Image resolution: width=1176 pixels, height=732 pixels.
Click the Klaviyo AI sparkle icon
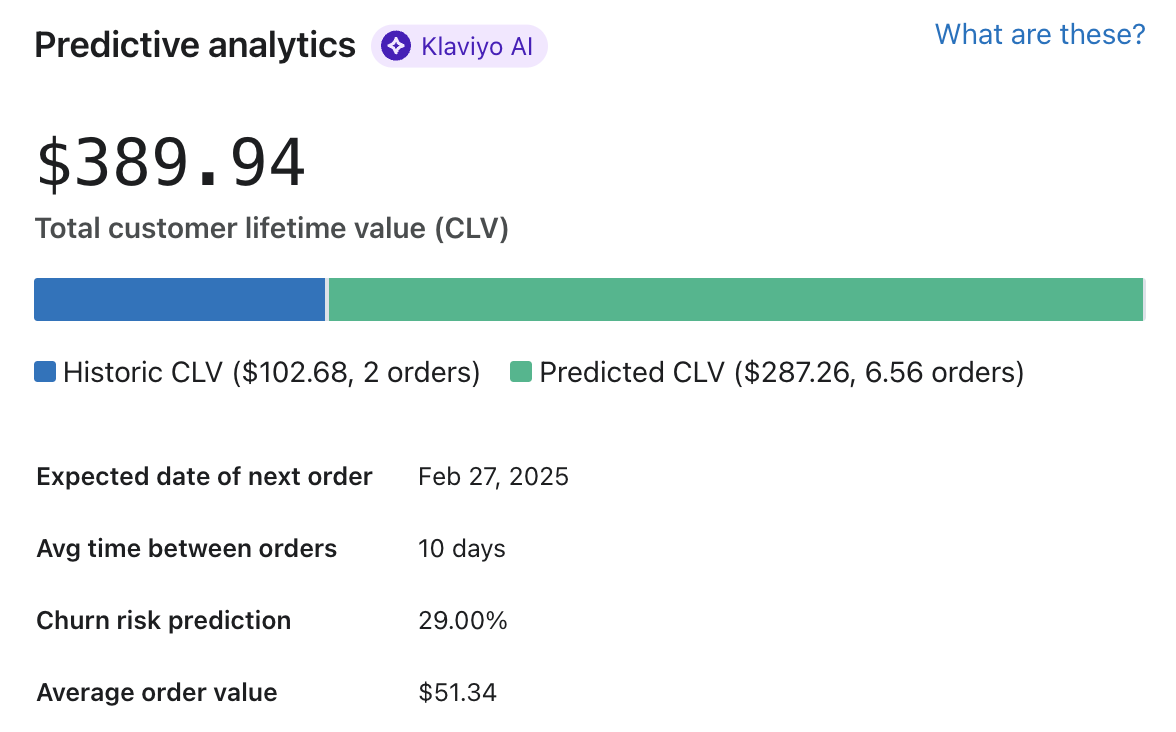(395, 45)
